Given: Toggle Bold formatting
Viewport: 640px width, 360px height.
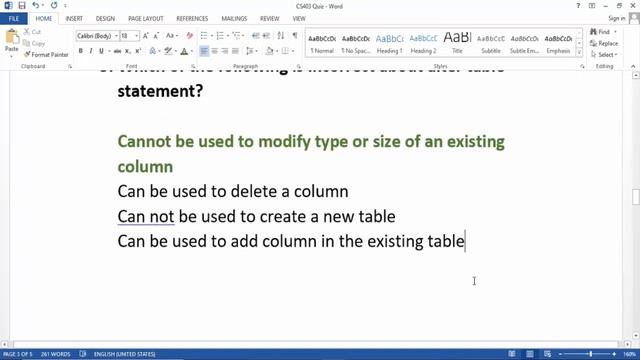Looking at the screenshot, I should coord(80,51).
